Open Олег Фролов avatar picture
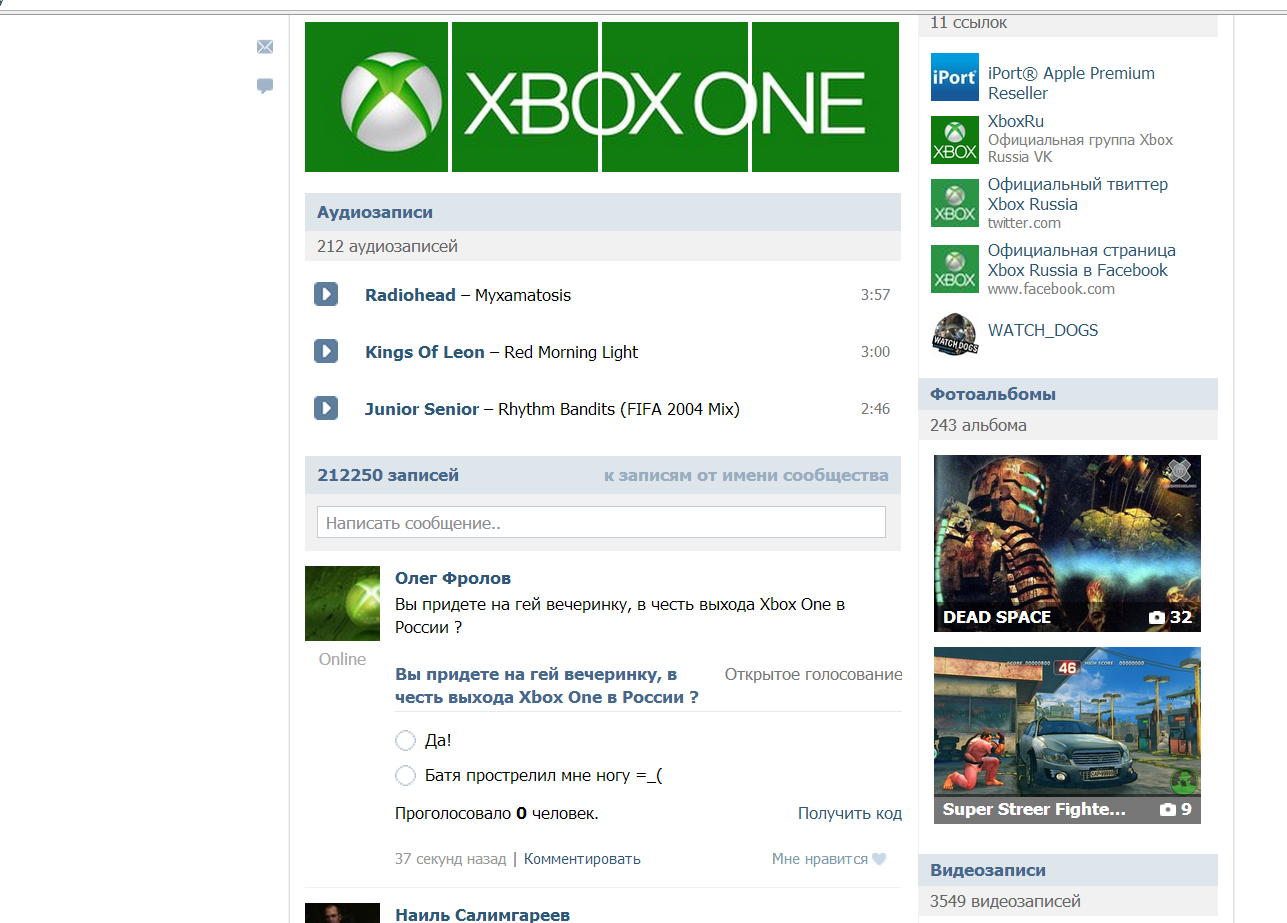The width and height of the screenshot is (1287, 923). click(342, 603)
